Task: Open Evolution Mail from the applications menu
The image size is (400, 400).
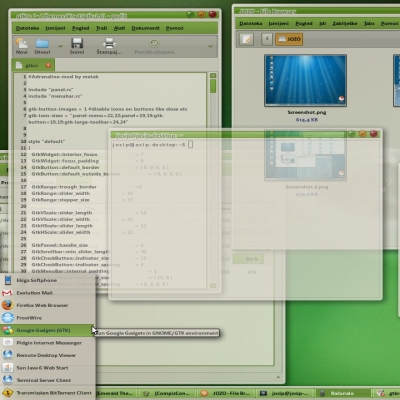Action: (x=48, y=293)
